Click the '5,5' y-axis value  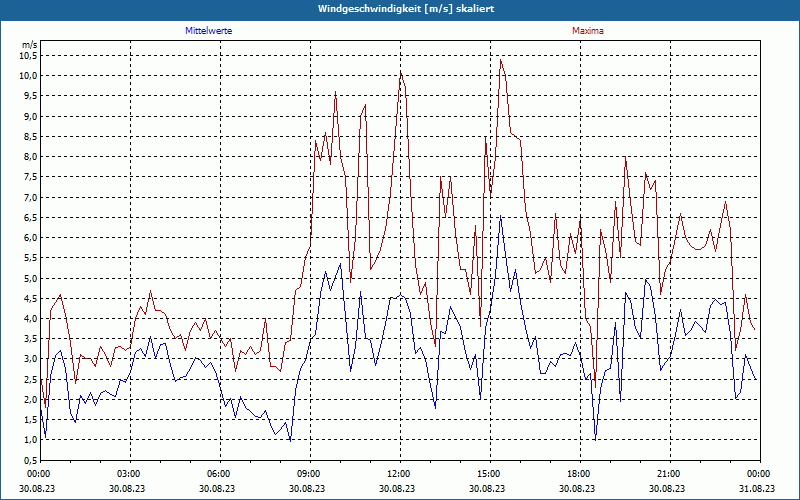click(x=30, y=258)
